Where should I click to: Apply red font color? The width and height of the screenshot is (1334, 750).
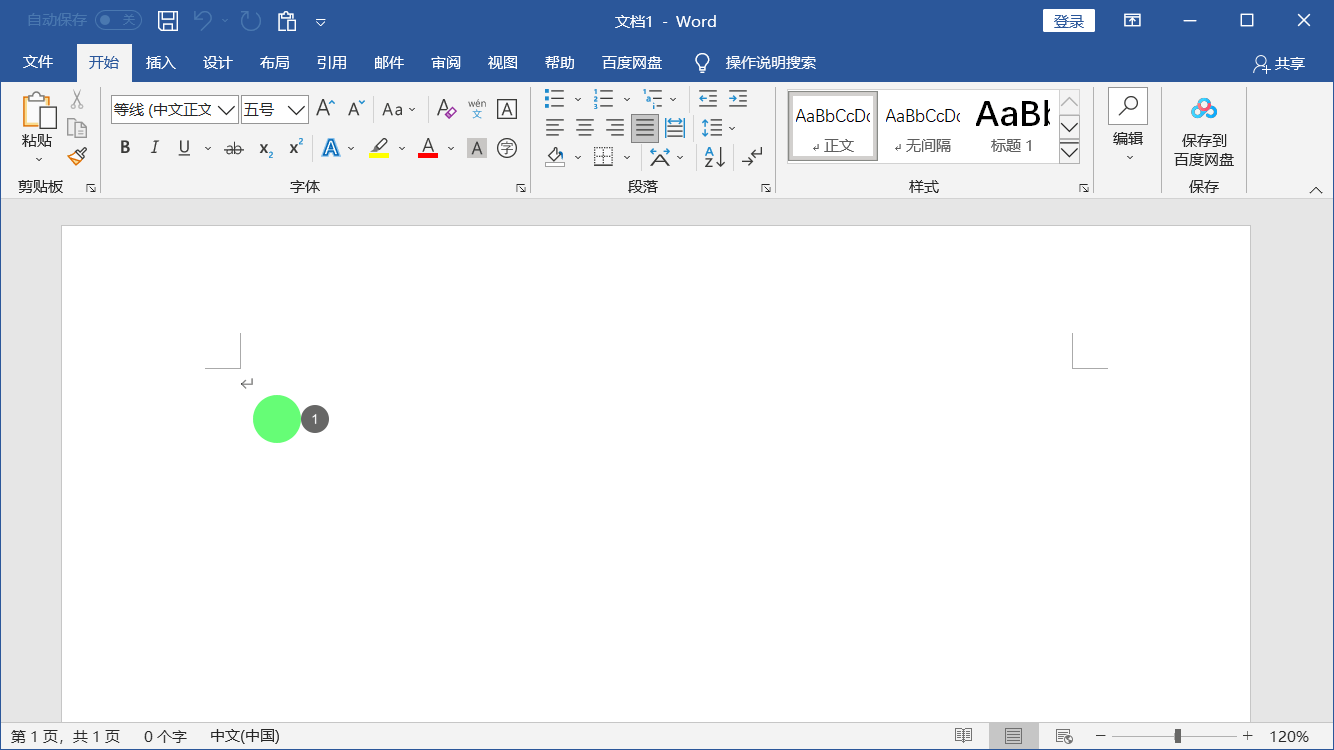point(428,148)
